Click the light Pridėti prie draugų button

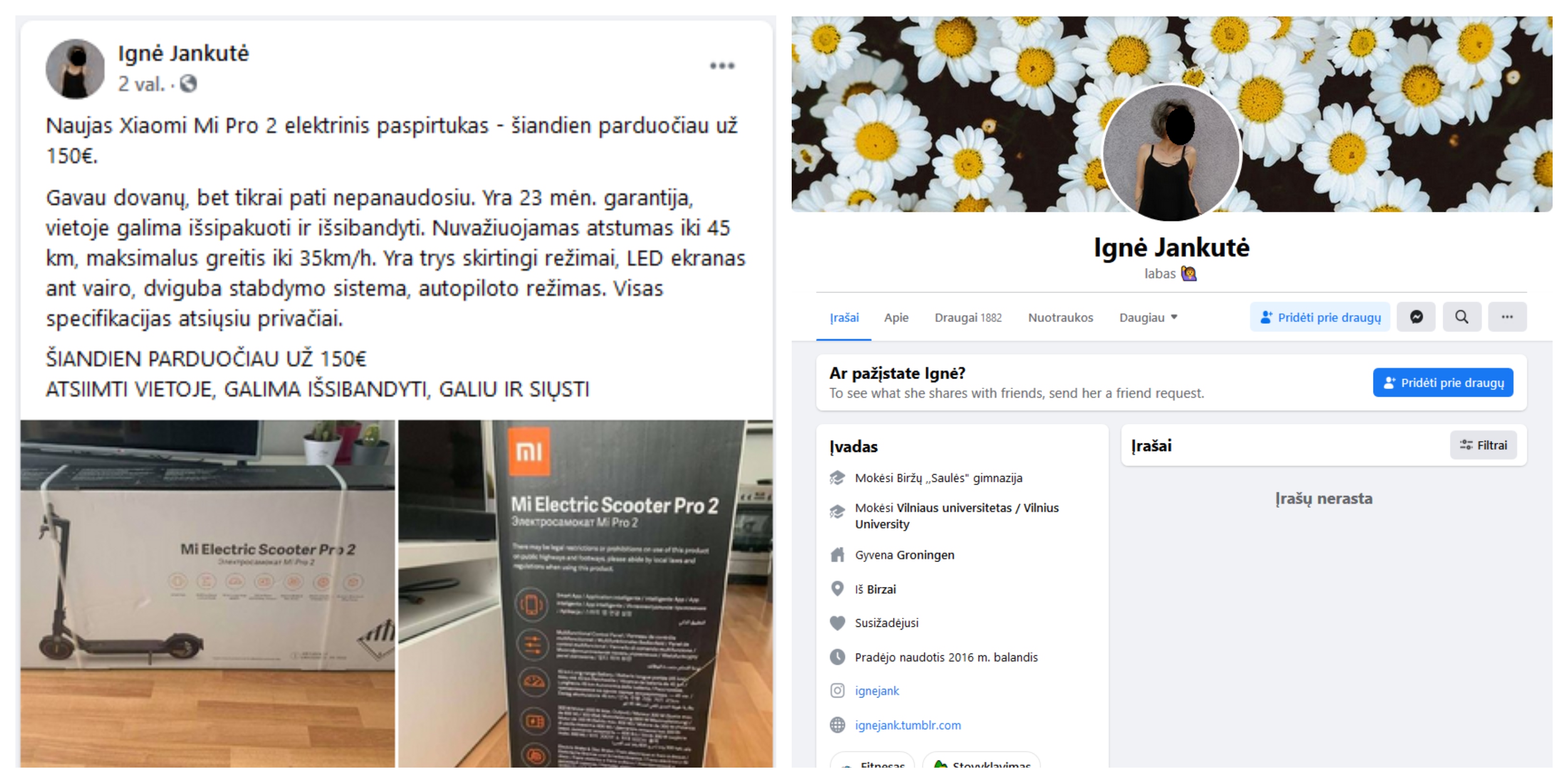[1320, 317]
